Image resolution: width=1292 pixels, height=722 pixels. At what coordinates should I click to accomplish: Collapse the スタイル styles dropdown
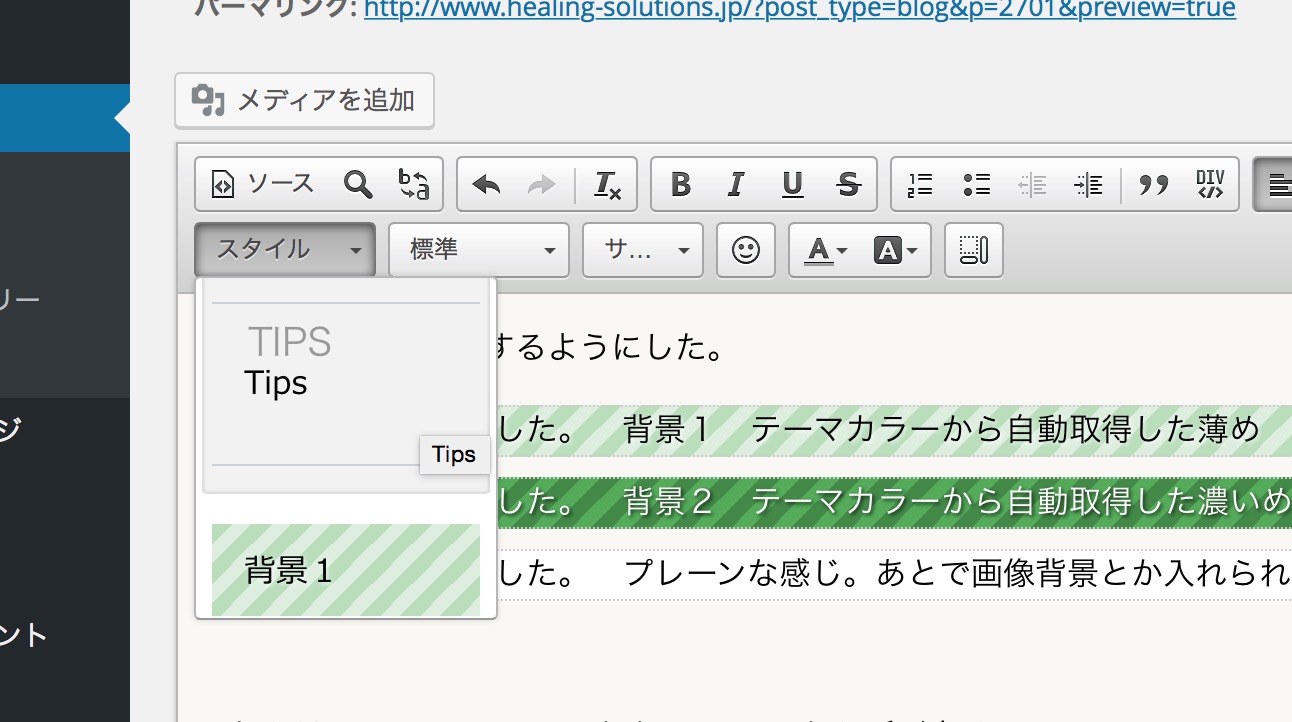pyautogui.click(x=284, y=250)
